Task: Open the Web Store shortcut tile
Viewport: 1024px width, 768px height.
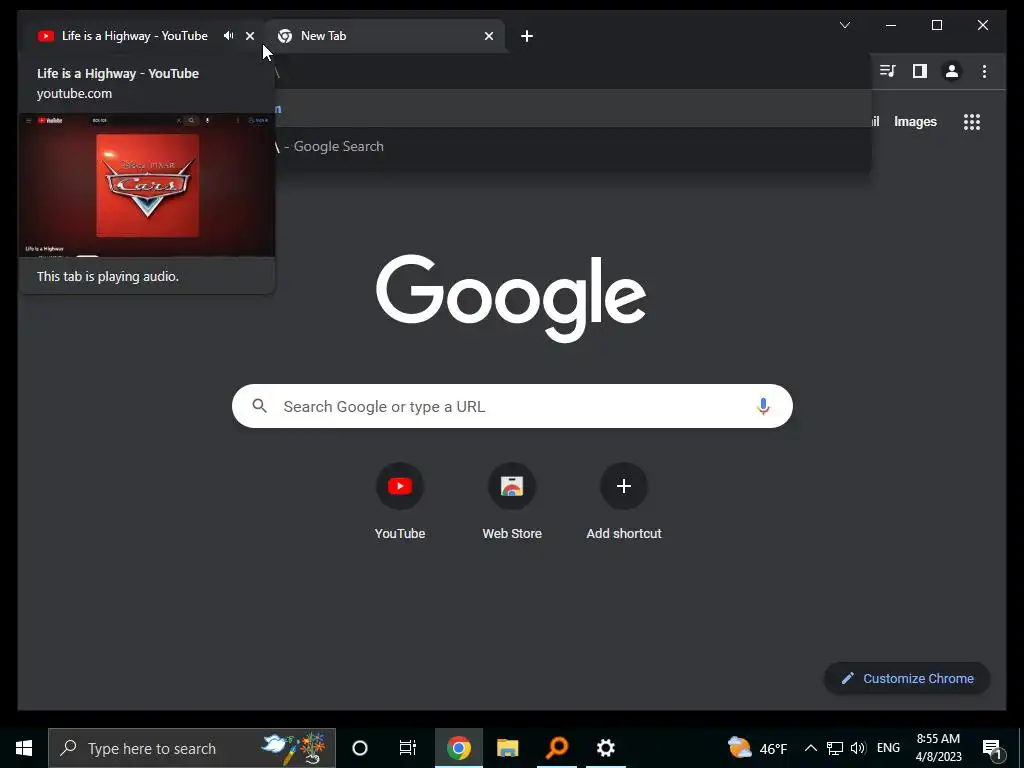Action: [x=512, y=502]
